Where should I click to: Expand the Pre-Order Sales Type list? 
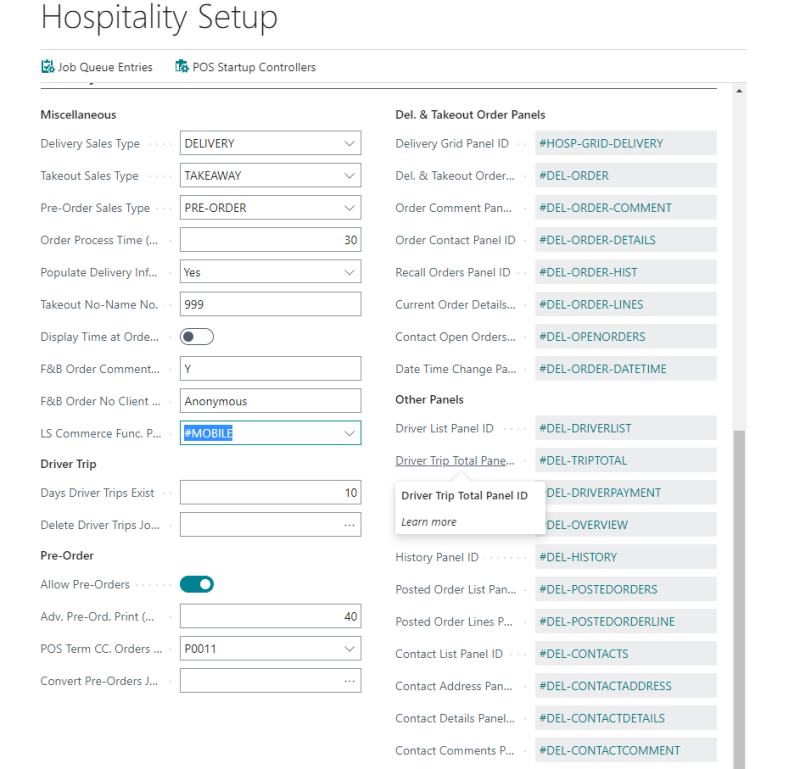click(349, 207)
